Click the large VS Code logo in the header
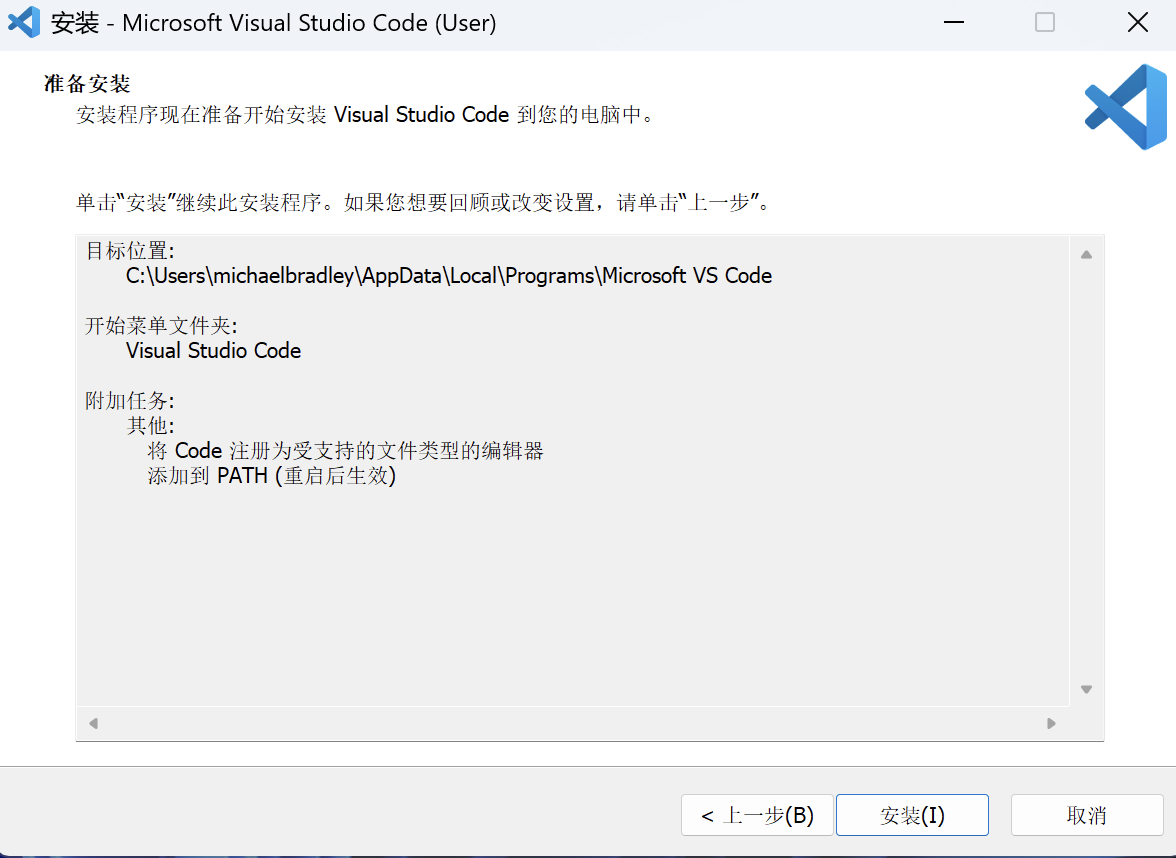 click(1125, 106)
